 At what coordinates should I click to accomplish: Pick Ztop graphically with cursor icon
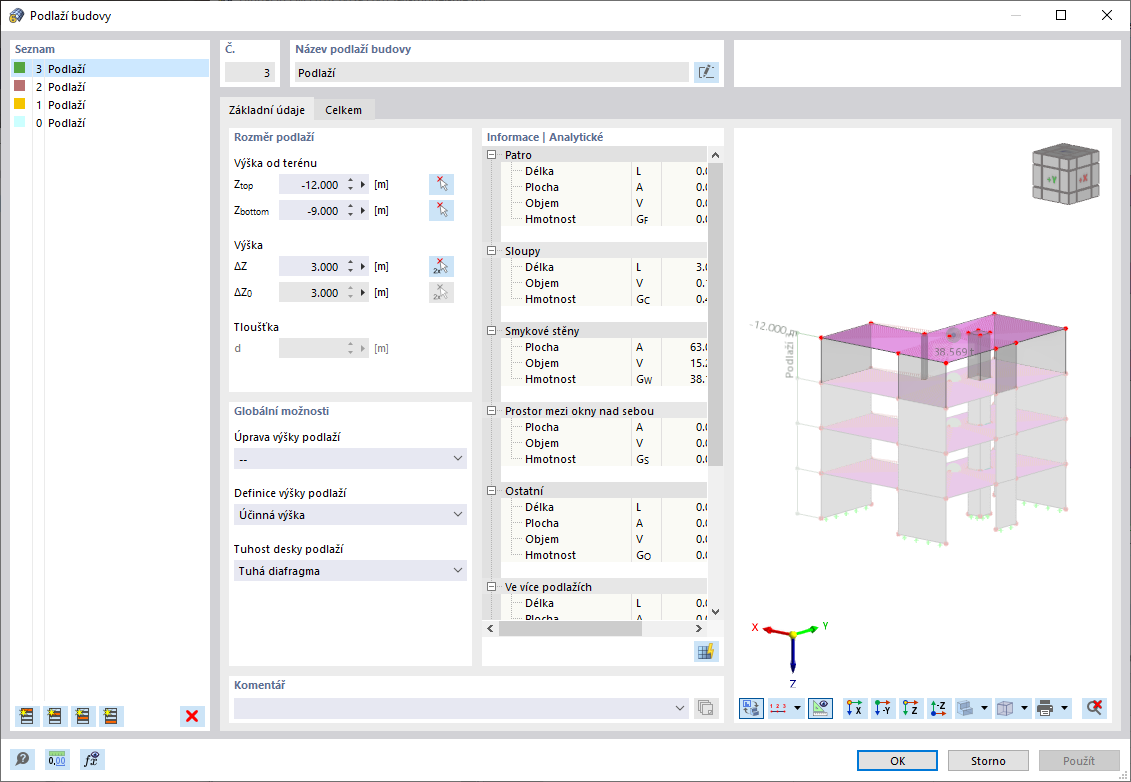[441, 184]
